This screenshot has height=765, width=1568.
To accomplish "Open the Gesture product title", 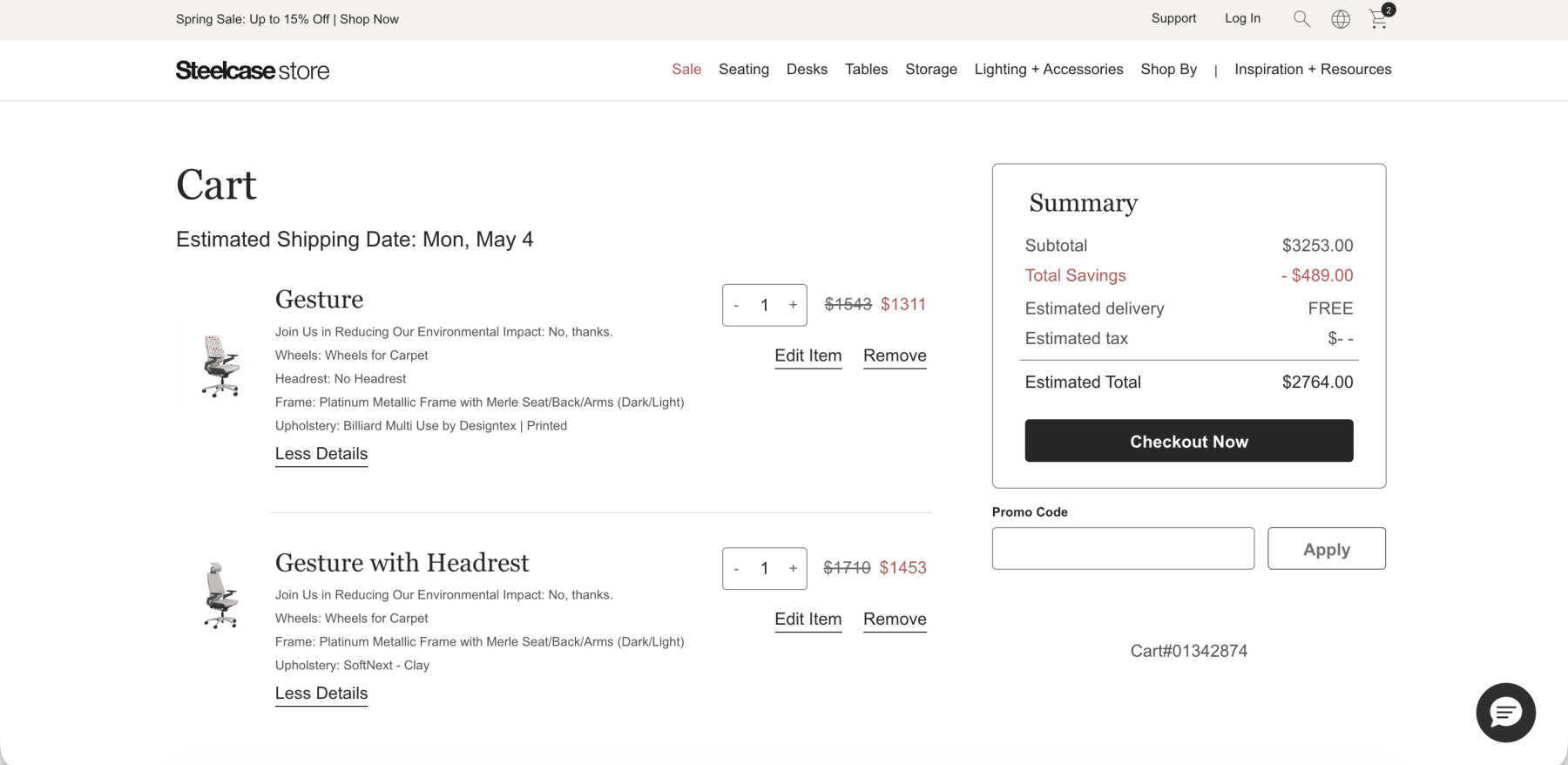I will [319, 300].
